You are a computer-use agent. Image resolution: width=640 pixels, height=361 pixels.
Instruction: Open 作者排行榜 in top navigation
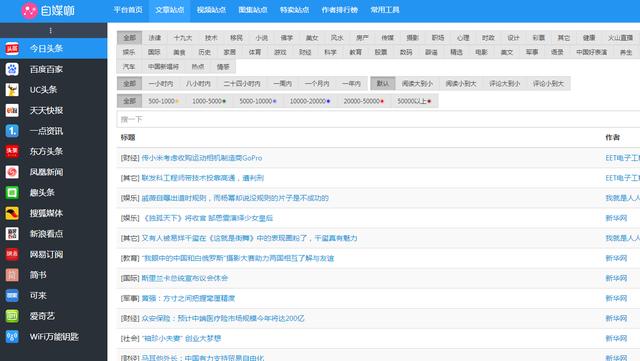point(340,10)
